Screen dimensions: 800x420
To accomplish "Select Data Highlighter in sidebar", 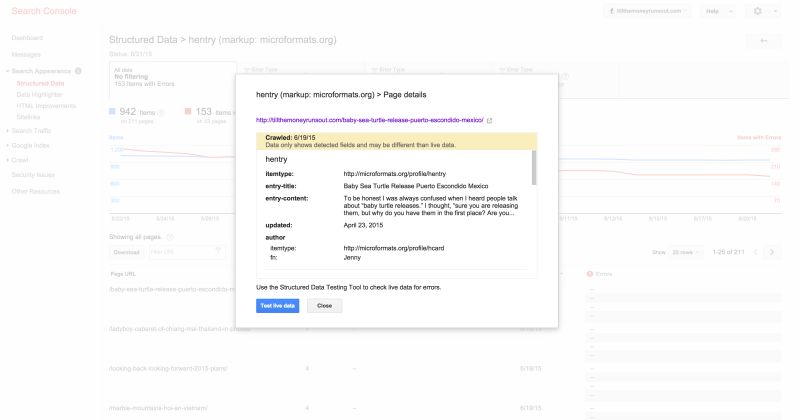I will coord(39,94).
